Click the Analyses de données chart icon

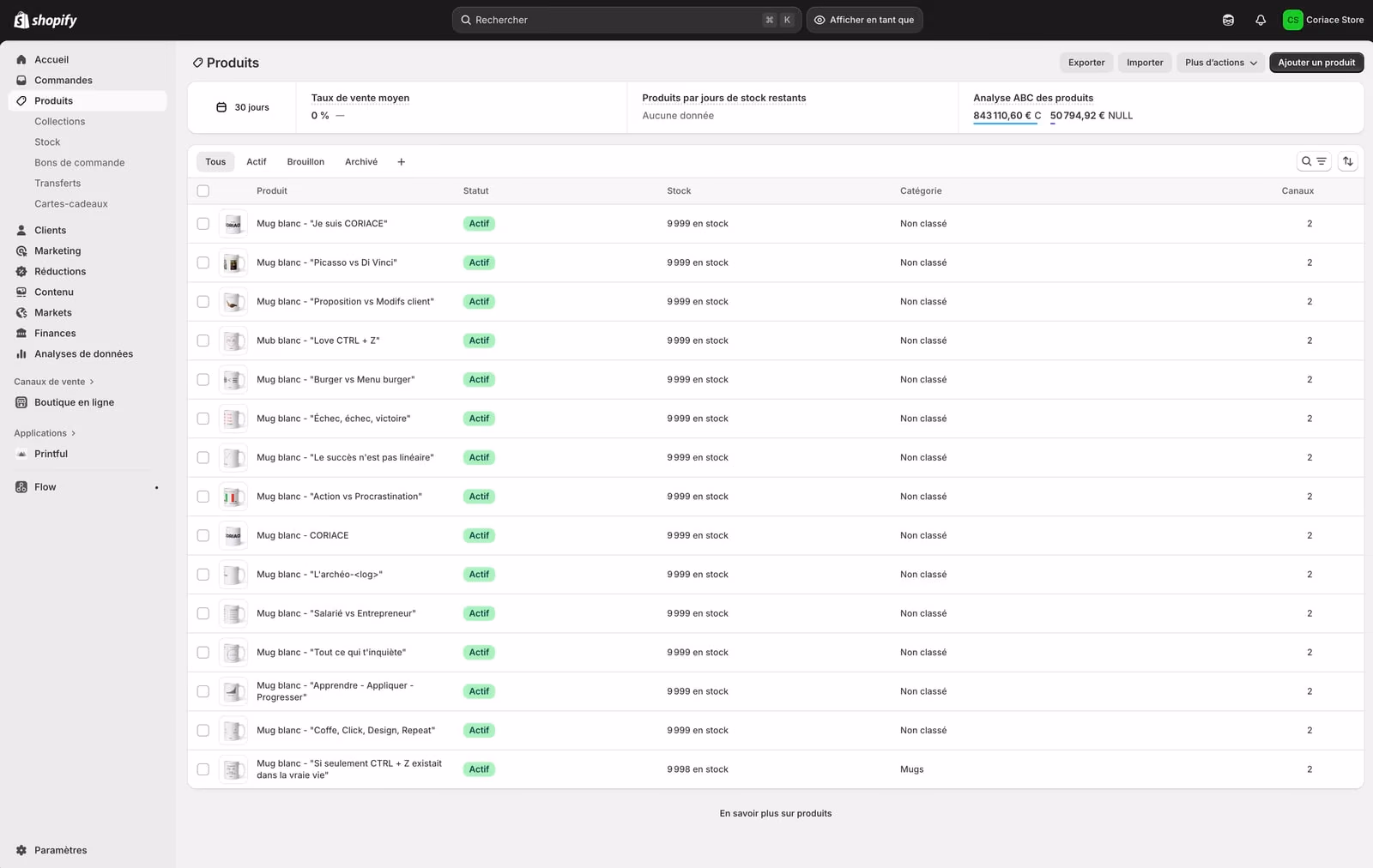coord(21,353)
